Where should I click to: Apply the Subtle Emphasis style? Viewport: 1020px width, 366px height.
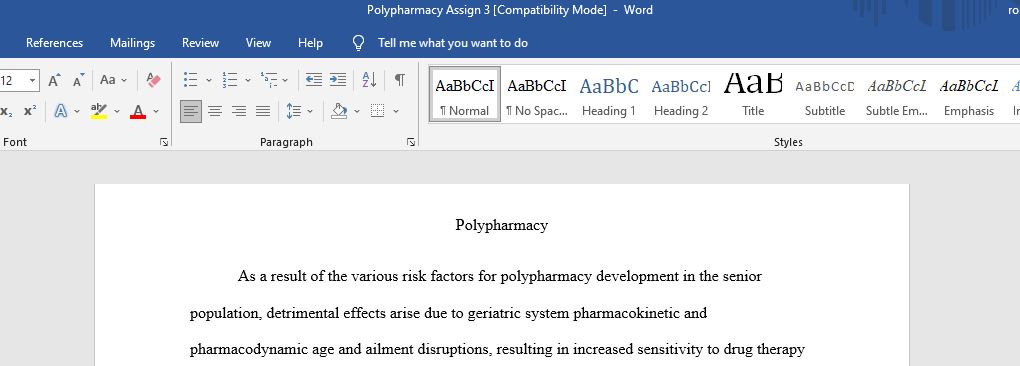point(897,94)
